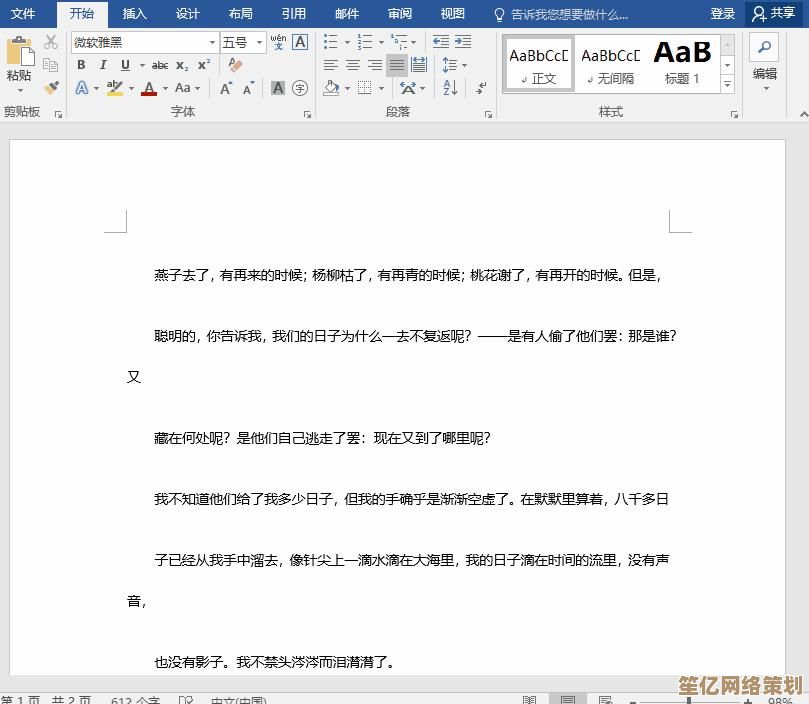809x704 pixels.
Task: Increase font size with grow font icon
Action: pos(226,88)
